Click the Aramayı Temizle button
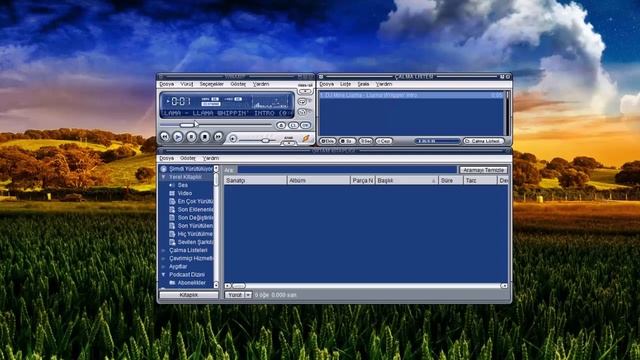The width and height of the screenshot is (640, 360). coord(483,170)
